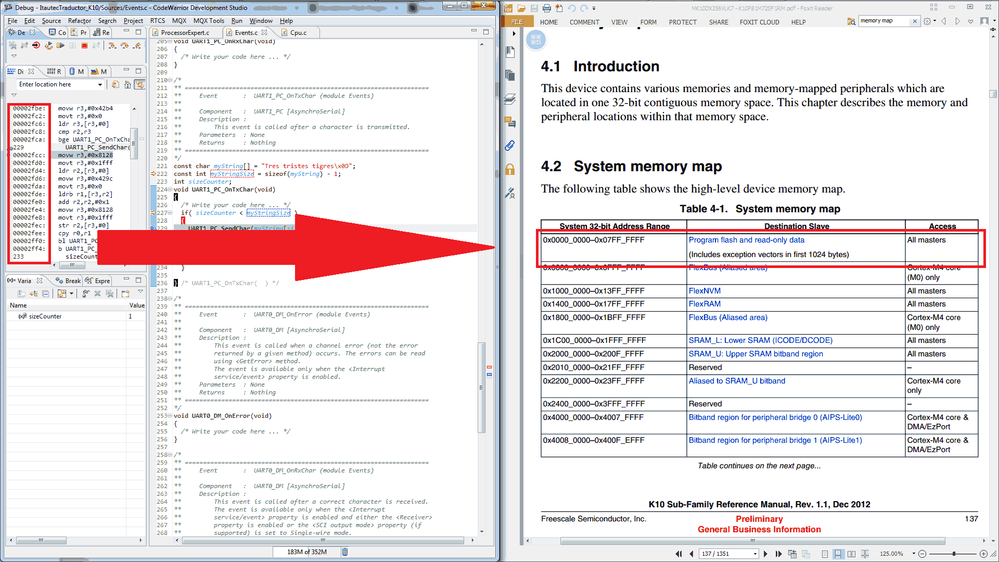Select the sizeCounter variable row

(x=76, y=316)
